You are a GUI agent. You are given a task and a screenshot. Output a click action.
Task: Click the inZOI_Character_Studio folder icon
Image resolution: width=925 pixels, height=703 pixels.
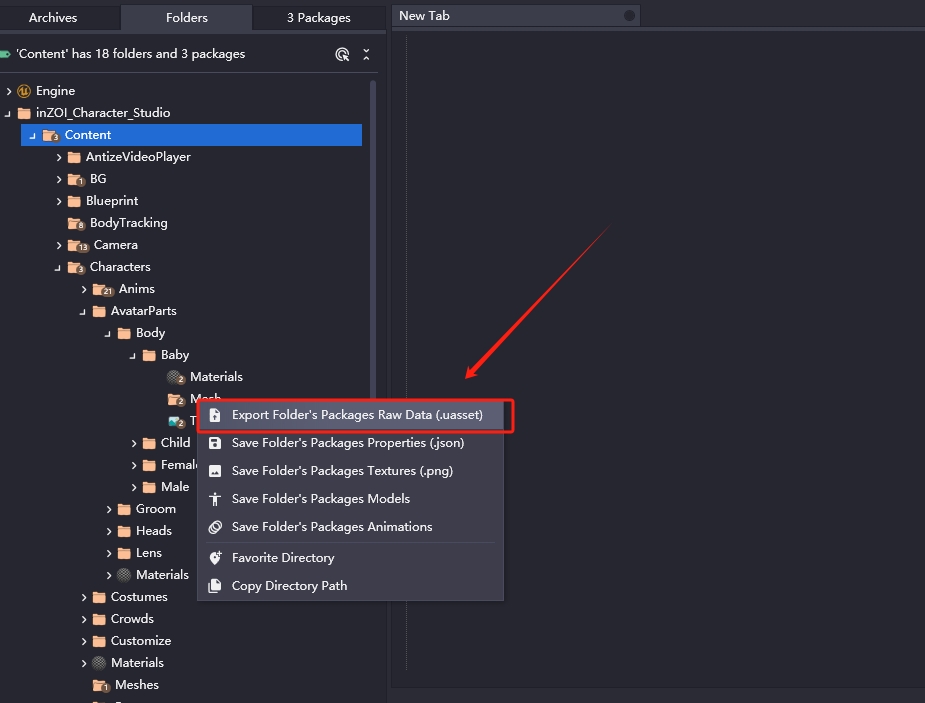24,113
